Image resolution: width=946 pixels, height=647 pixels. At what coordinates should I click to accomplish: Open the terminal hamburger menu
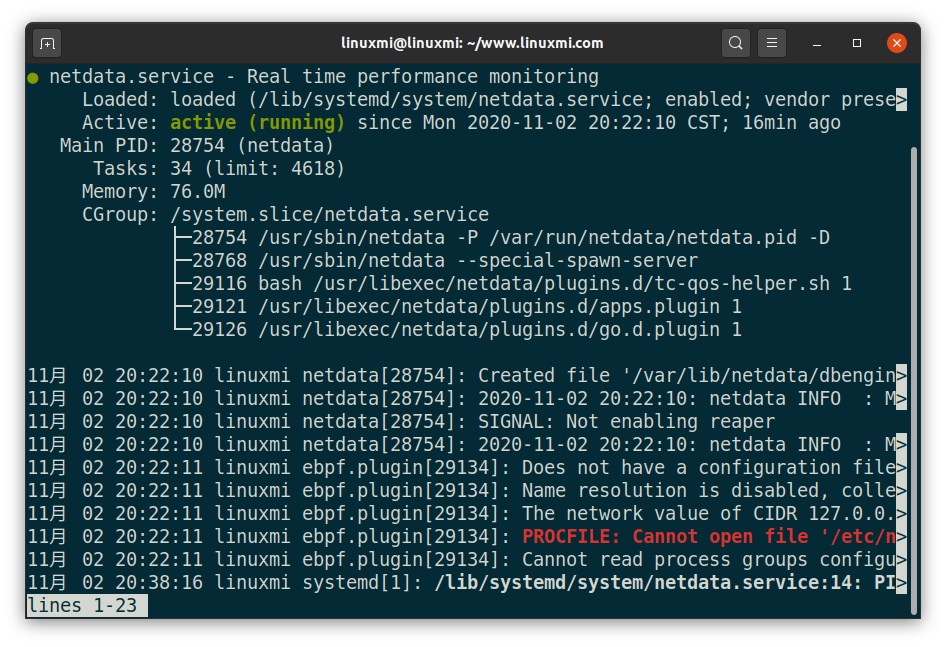(771, 43)
